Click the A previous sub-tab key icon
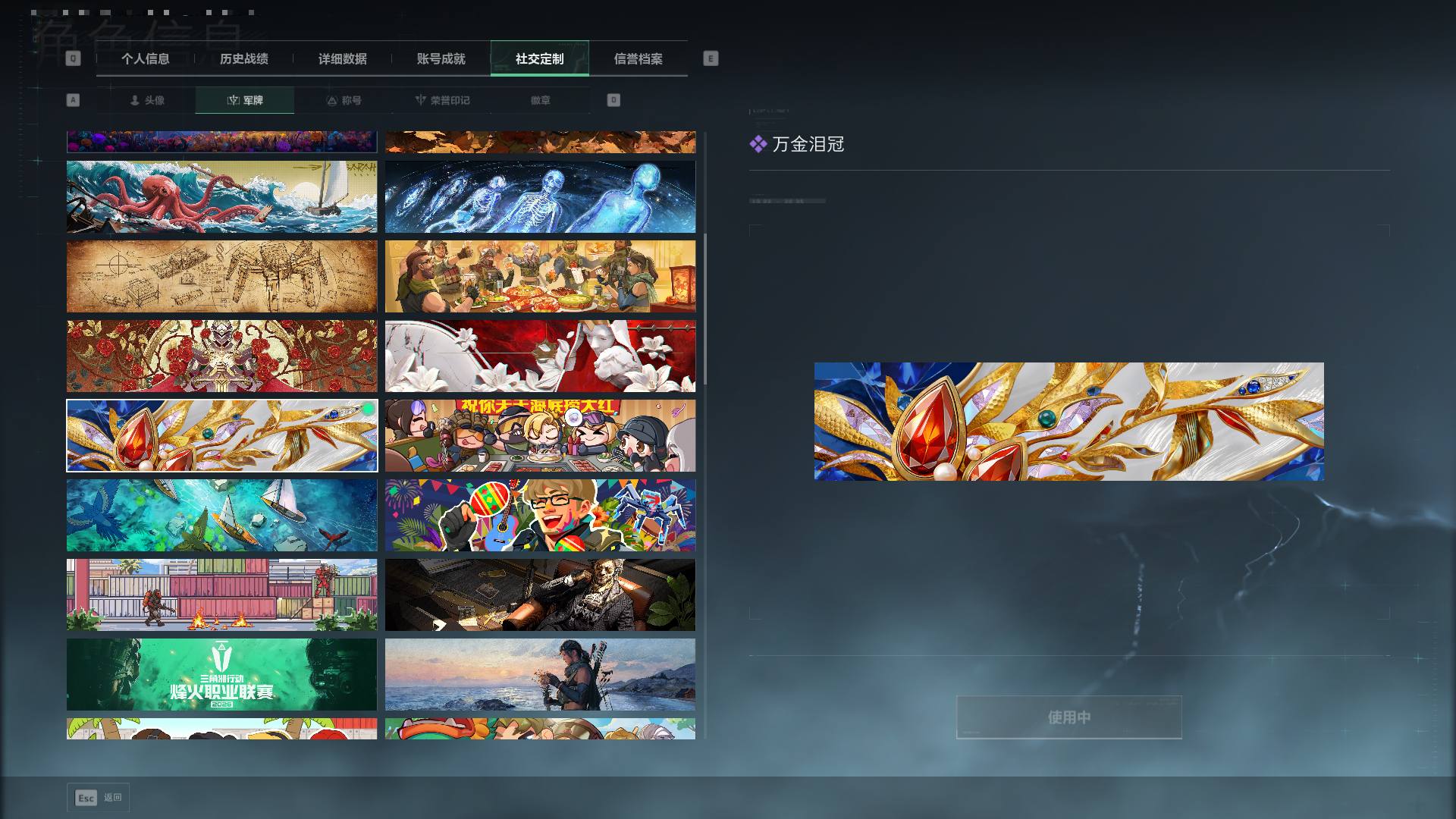Screen dimensions: 1456x819 73,100
